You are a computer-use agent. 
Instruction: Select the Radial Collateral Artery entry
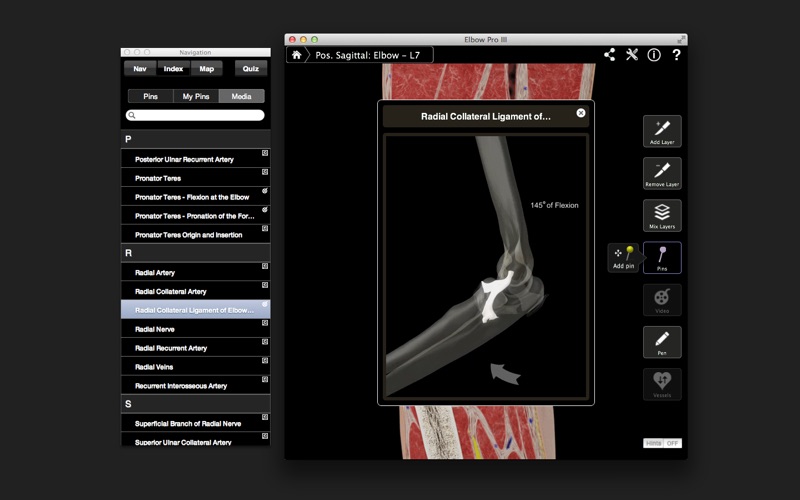(x=195, y=291)
